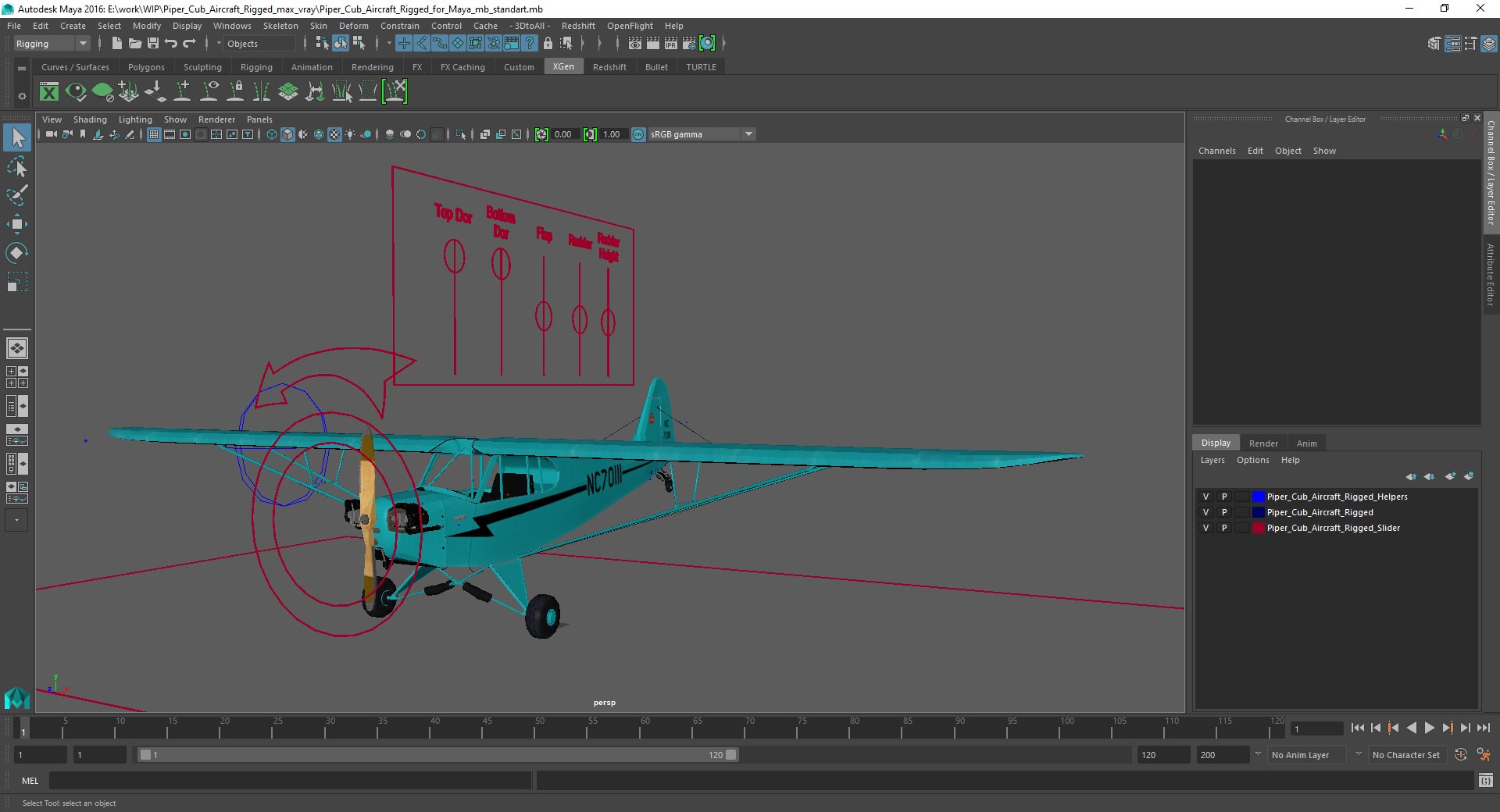Open the Render View clapperboard icon
Viewport: 1500px width, 812px height.
(x=635, y=44)
